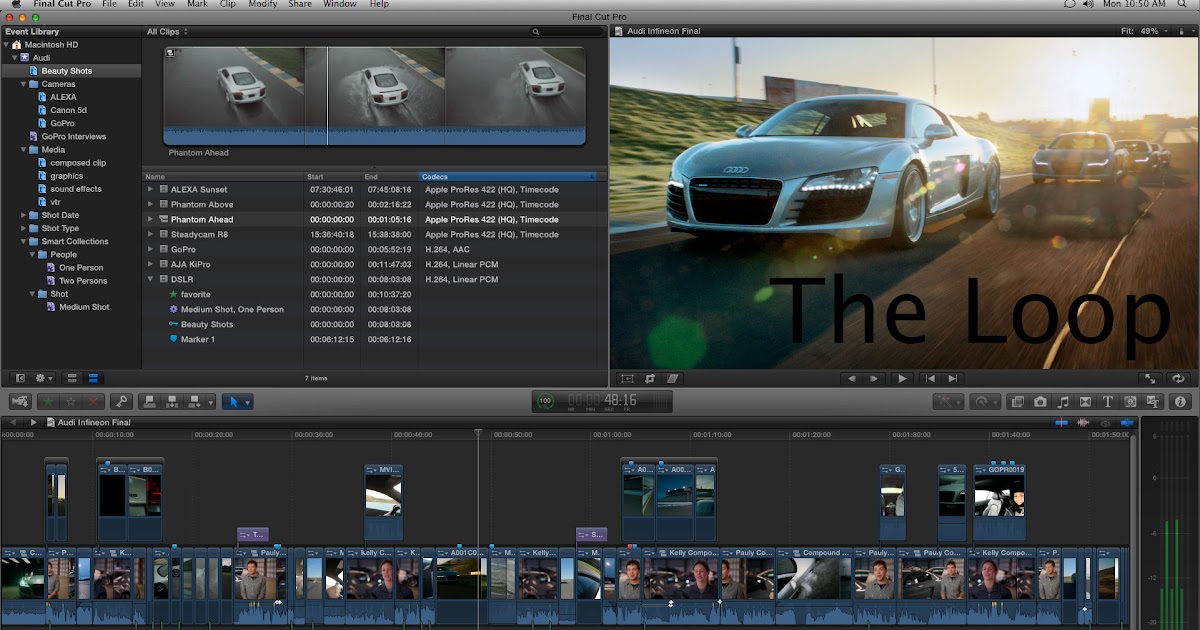Insert clip into storyline button
The width and height of the screenshot is (1200, 630).
[171, 401]
